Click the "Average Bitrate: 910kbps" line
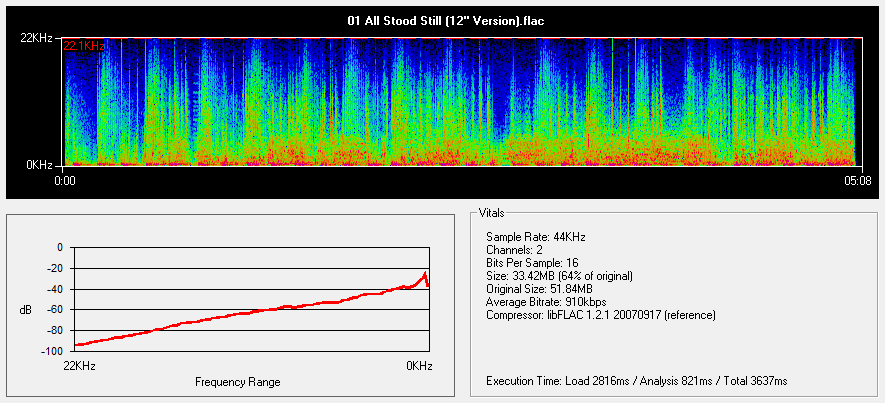The width and height of the screenshot is (885, 403). (x=545, y=301)
